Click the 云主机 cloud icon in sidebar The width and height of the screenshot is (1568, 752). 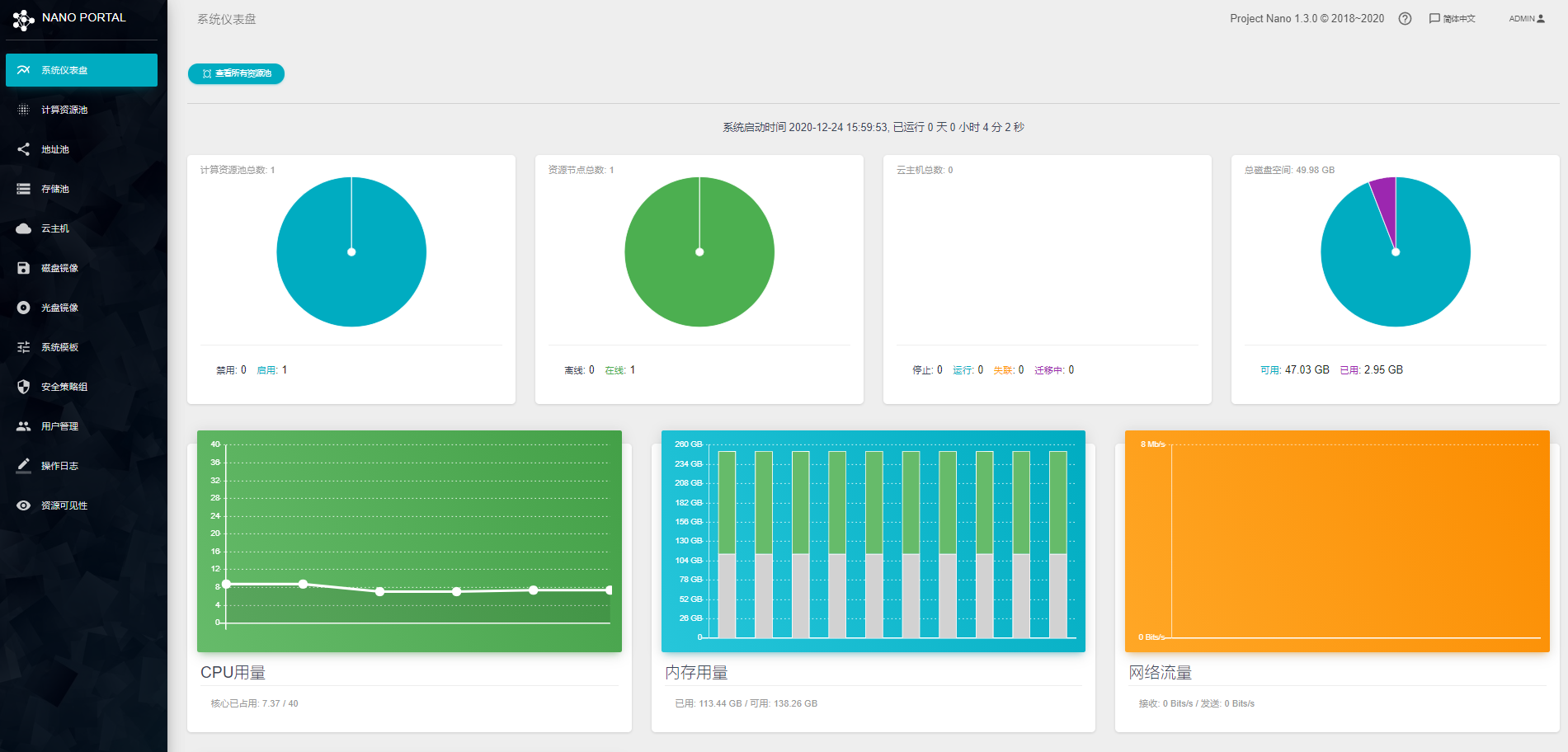23,228
